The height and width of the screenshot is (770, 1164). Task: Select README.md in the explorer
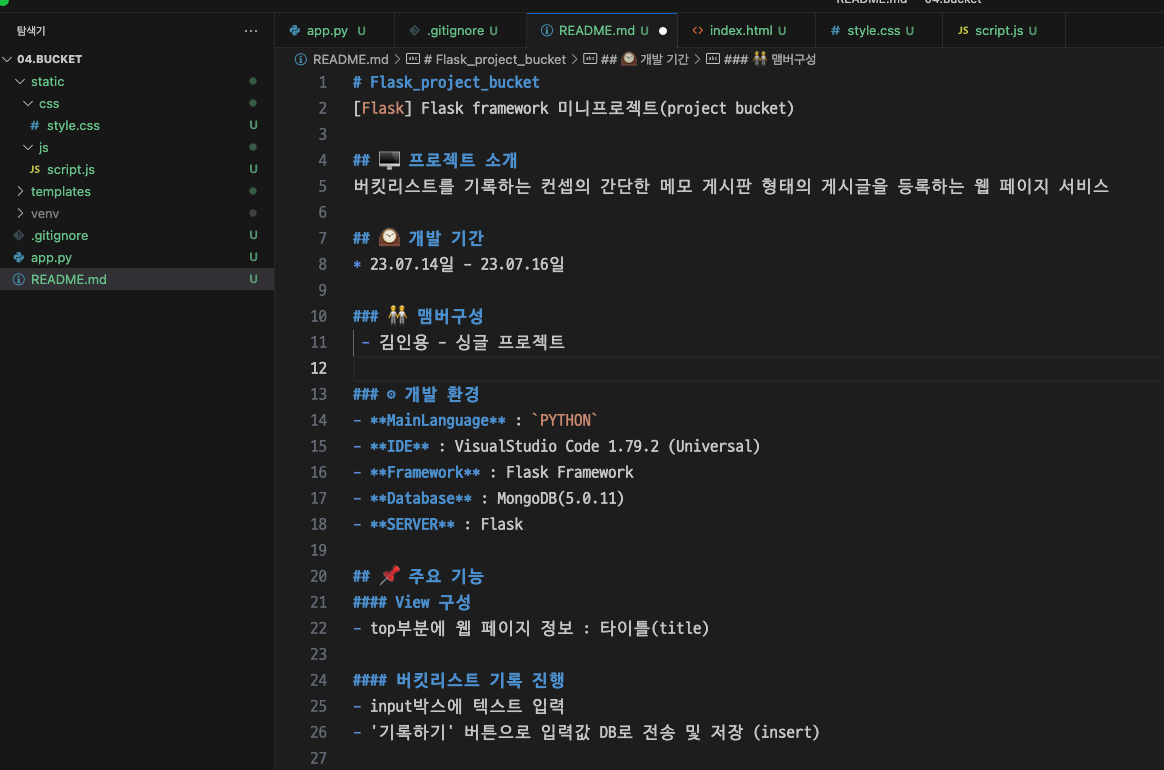click(137, 279)
